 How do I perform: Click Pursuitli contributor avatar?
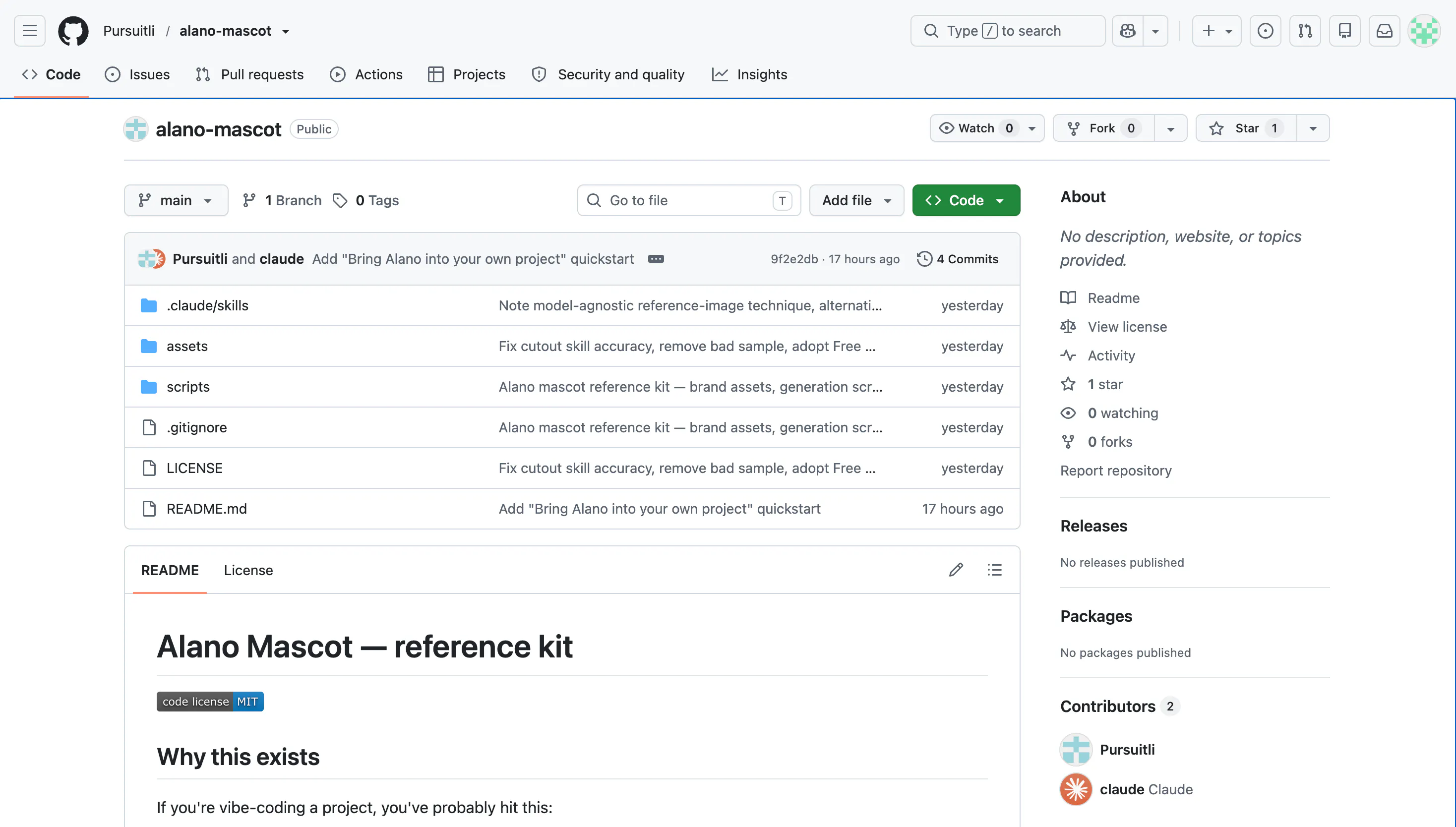click(1076, 749)
